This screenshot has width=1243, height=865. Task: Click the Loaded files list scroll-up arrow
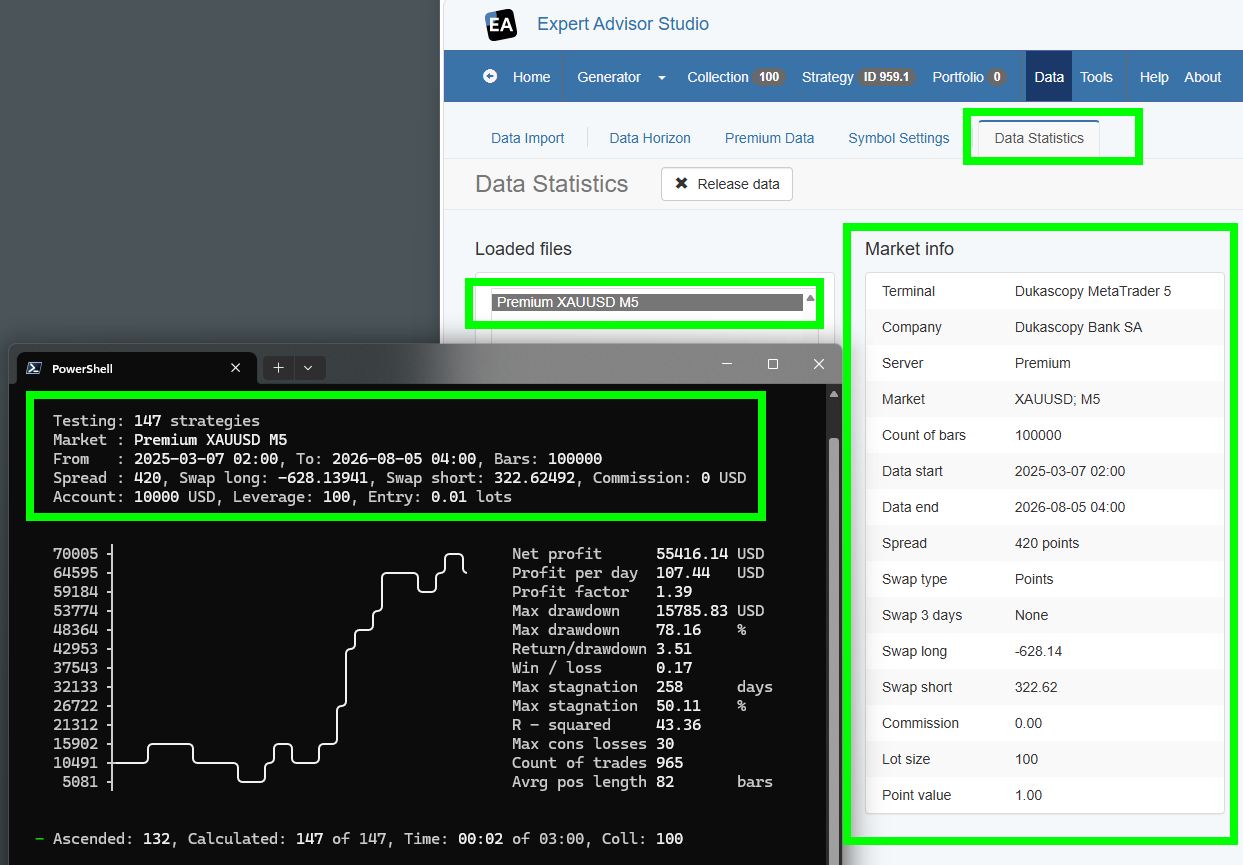click(810, 299)
